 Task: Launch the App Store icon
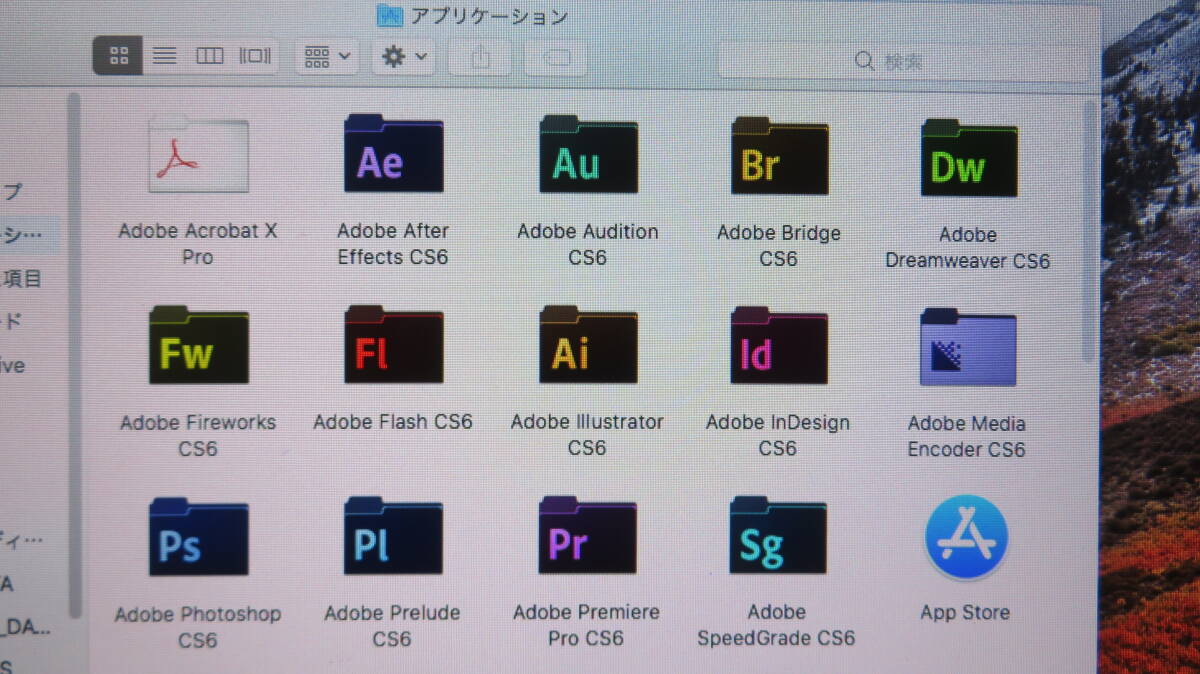965,539
